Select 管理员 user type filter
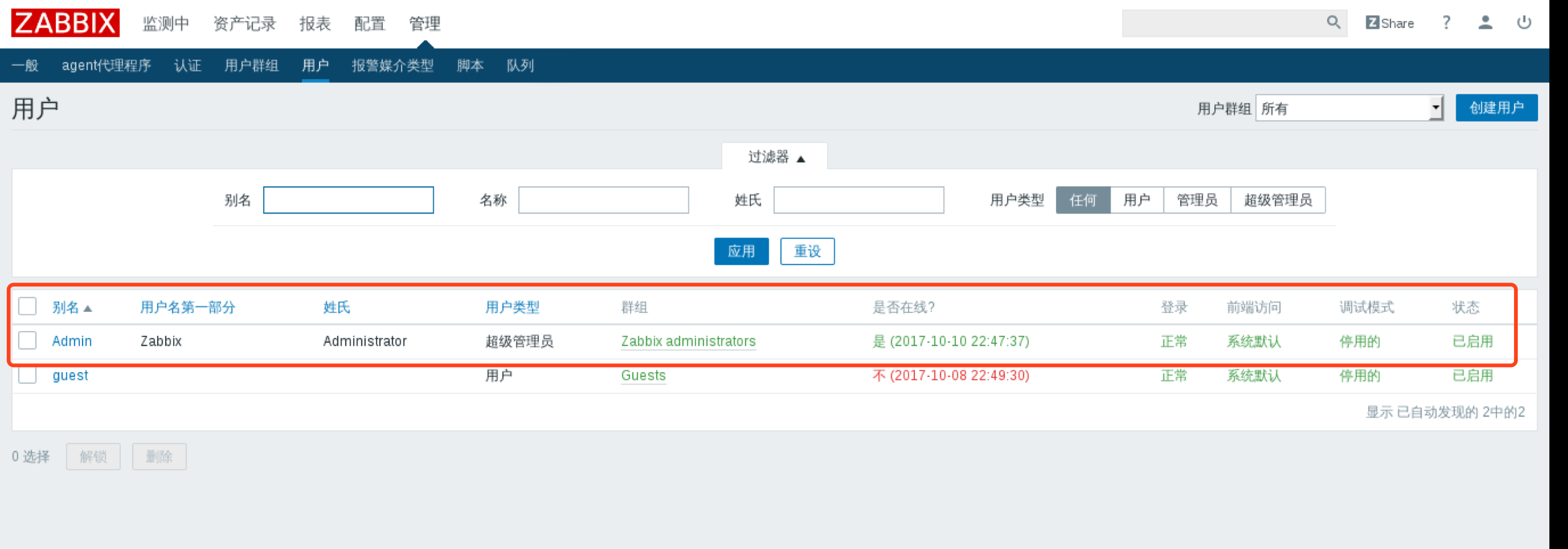 coord(1196,200)
